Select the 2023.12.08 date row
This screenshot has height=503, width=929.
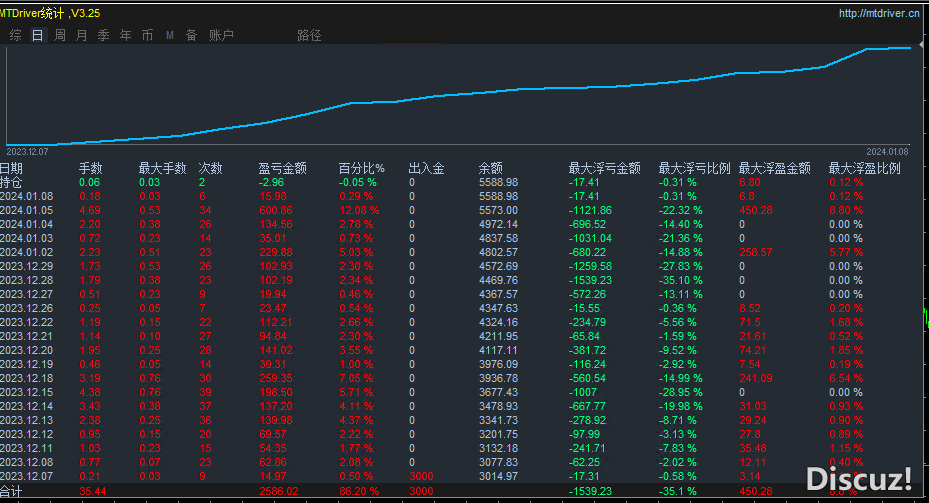click(27, 463)
